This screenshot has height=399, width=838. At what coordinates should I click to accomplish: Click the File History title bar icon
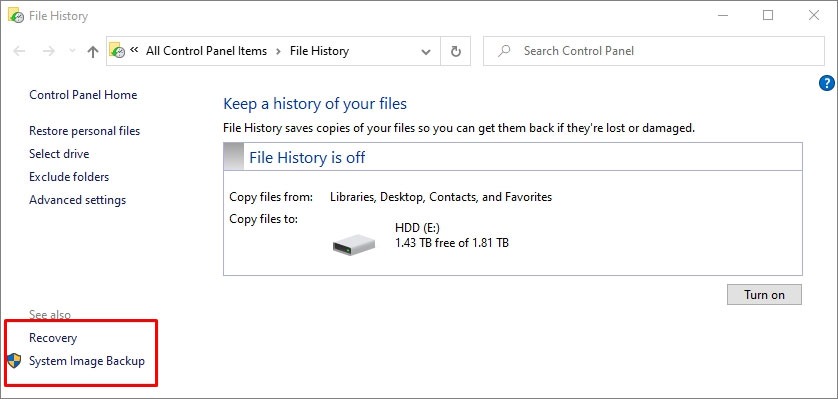point(15,15)
